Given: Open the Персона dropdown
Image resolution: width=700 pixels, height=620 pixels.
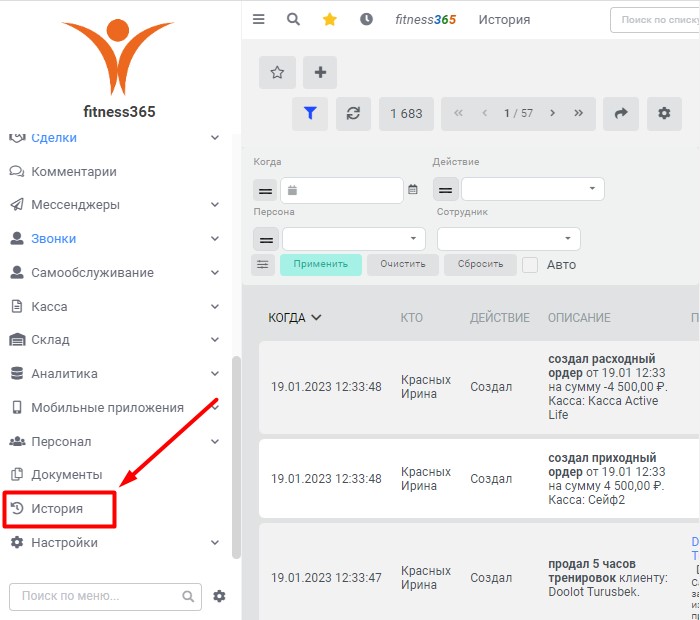Looking at the screenshot, I should 354,239.
